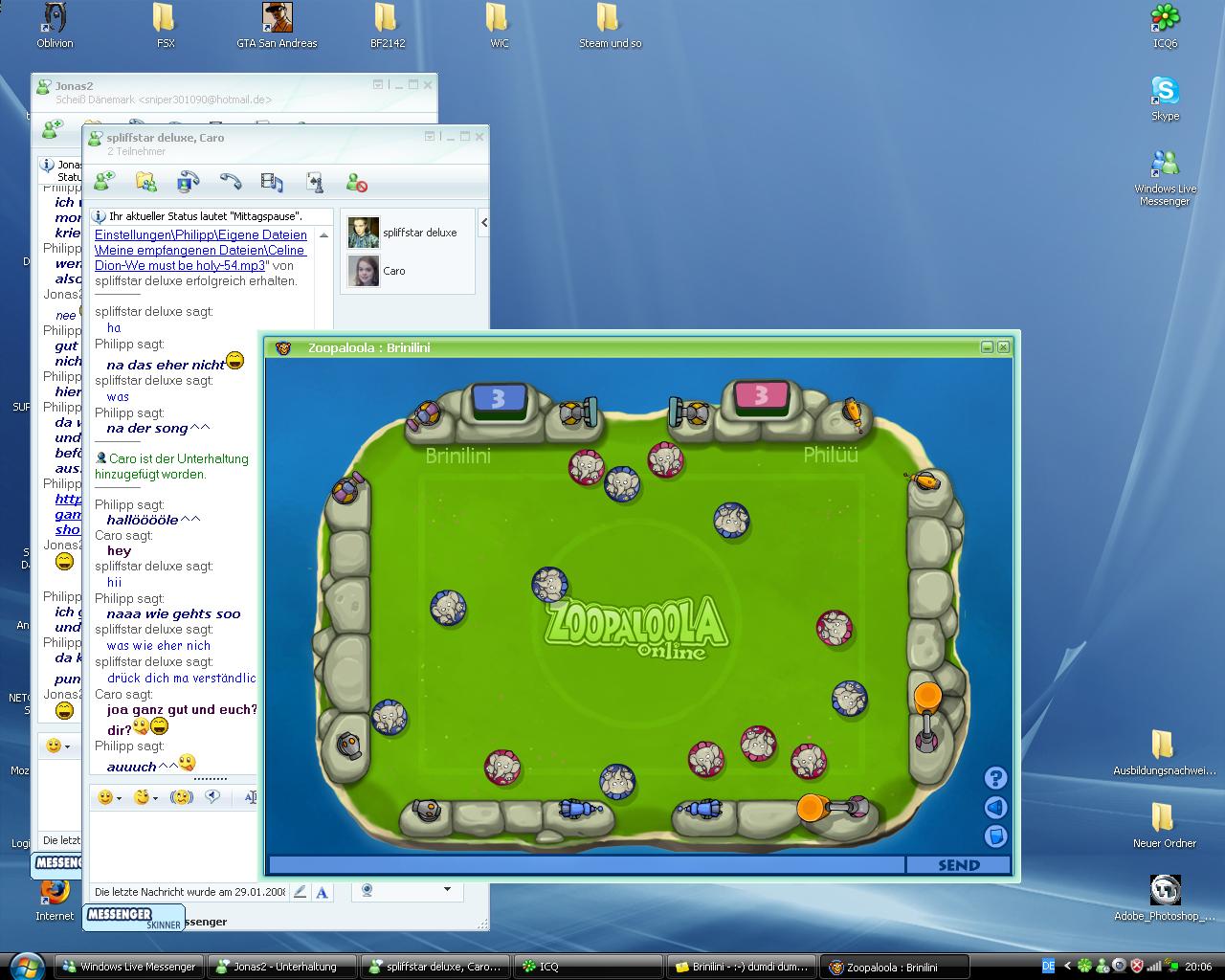
Task: Open Neuer Ordner folder on desktop
Action: coord(1165,824)
